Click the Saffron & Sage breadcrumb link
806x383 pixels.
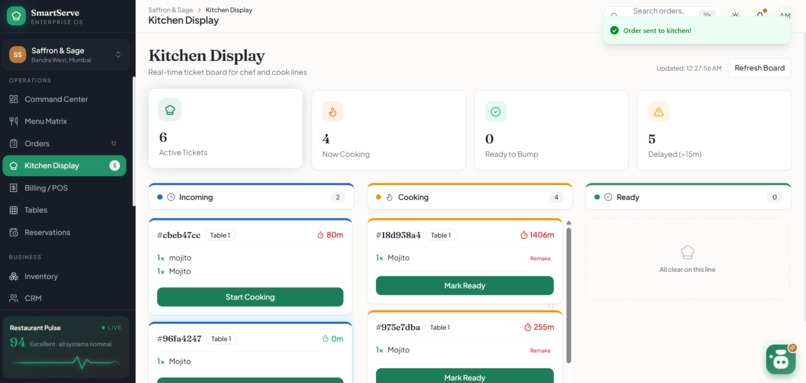[170, 10]
